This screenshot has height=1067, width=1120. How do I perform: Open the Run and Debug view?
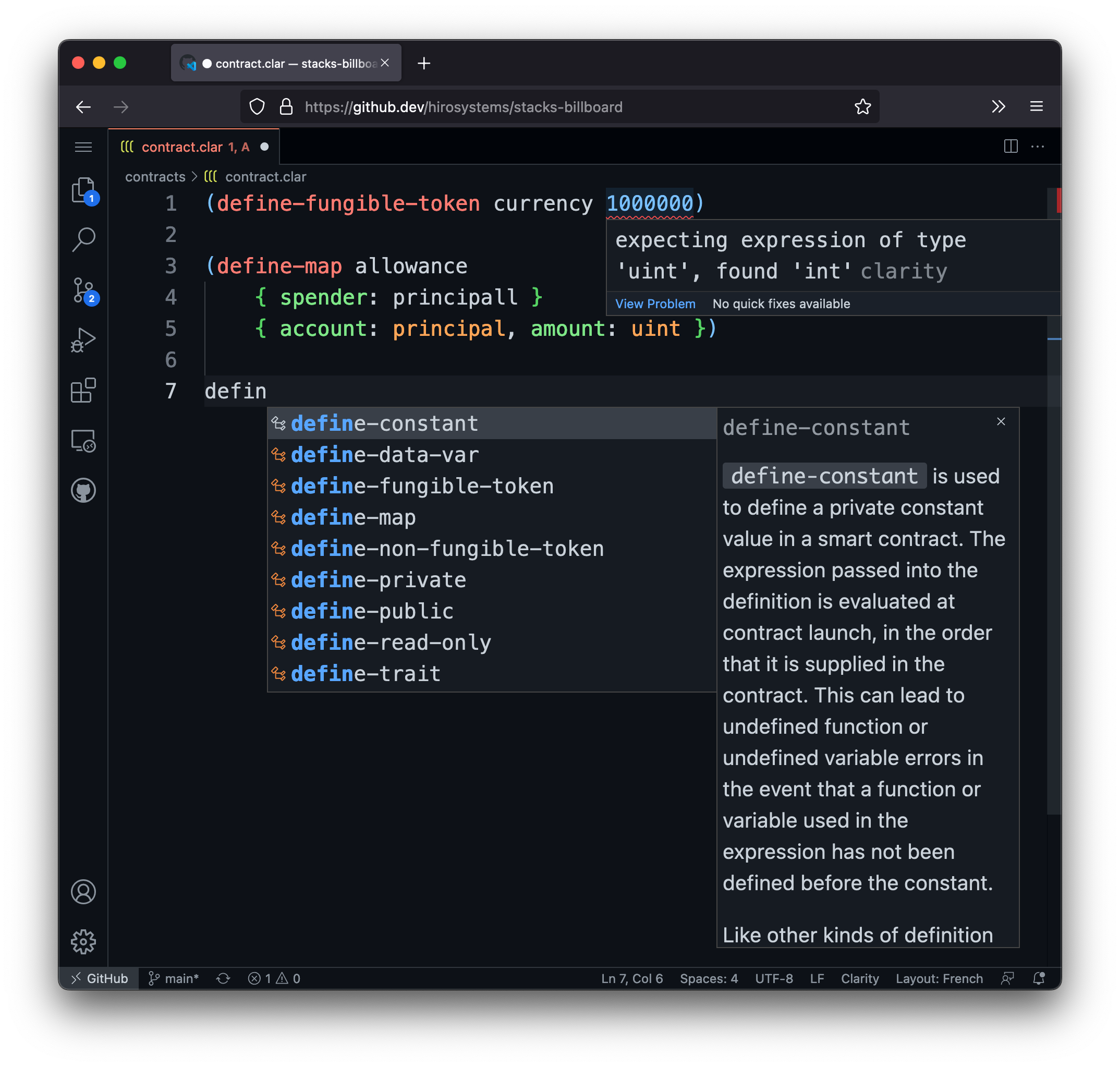tap(83, 340)
